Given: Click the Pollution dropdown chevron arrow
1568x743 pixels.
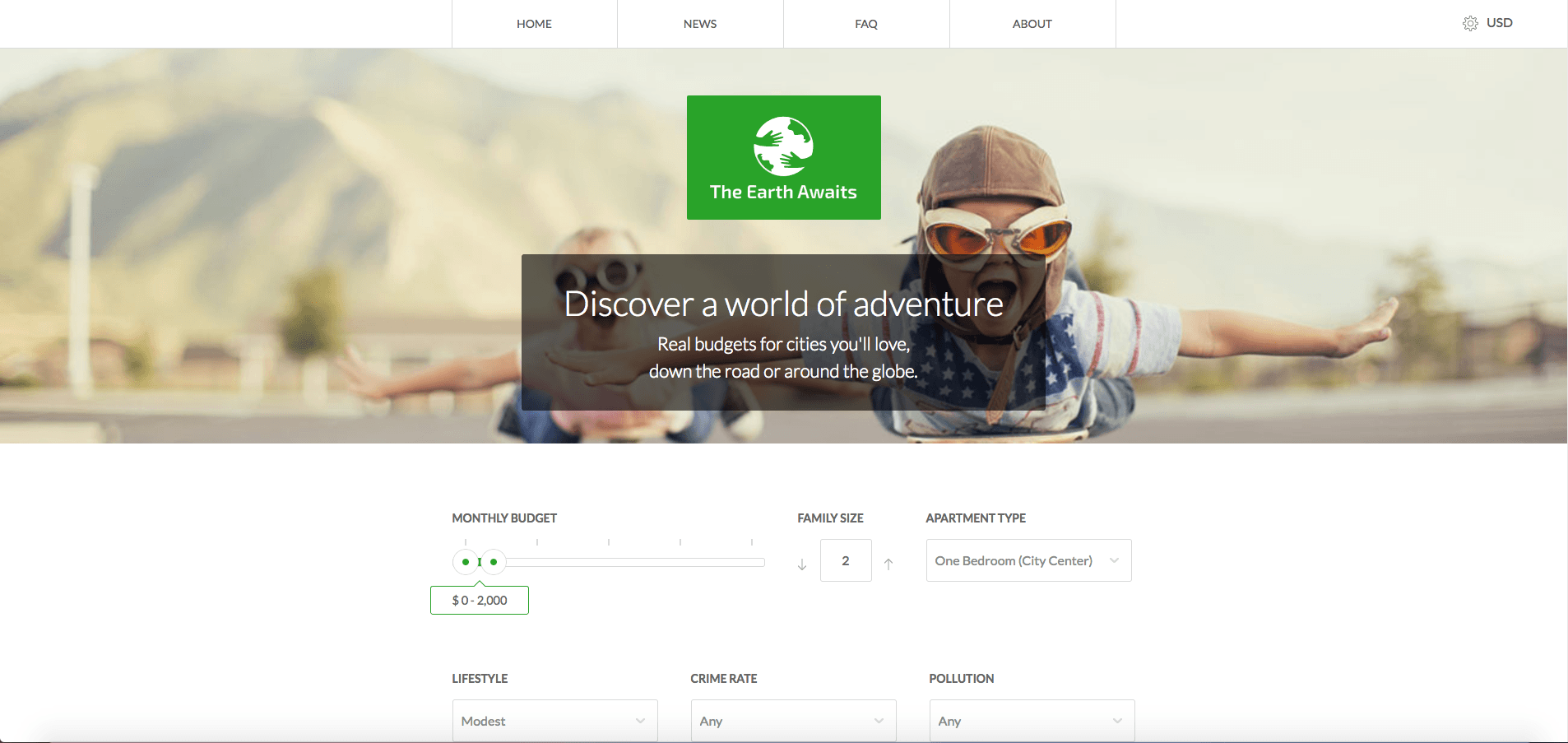Looking at the screenshot, I should point(1117,721).
